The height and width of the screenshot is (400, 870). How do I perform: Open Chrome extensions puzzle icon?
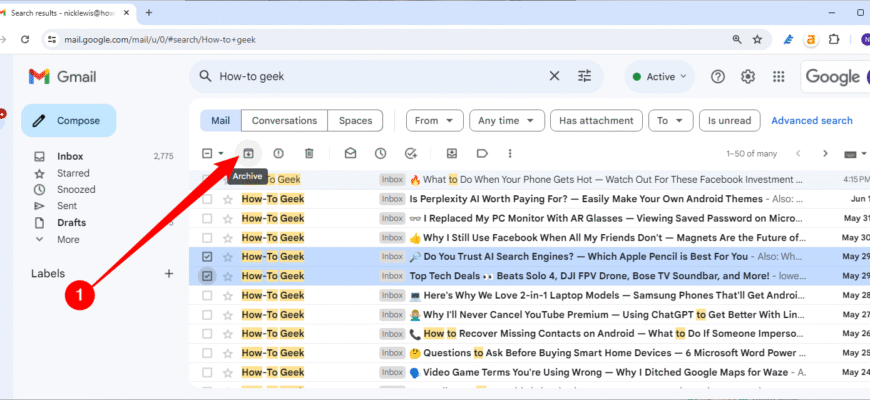(x=833, y=39)
